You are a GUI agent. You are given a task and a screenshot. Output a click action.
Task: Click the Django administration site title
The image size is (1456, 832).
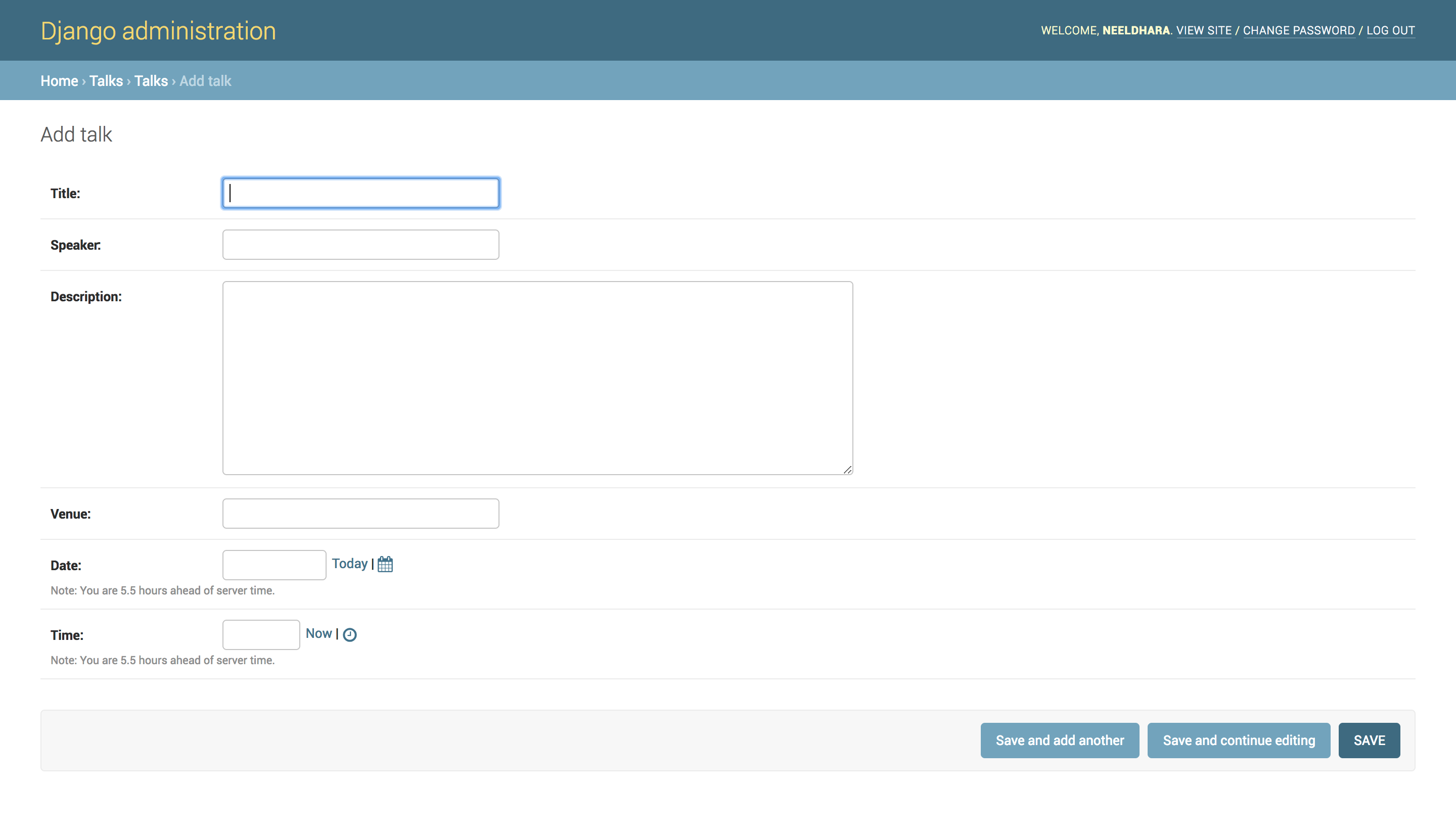click(158, 31)
